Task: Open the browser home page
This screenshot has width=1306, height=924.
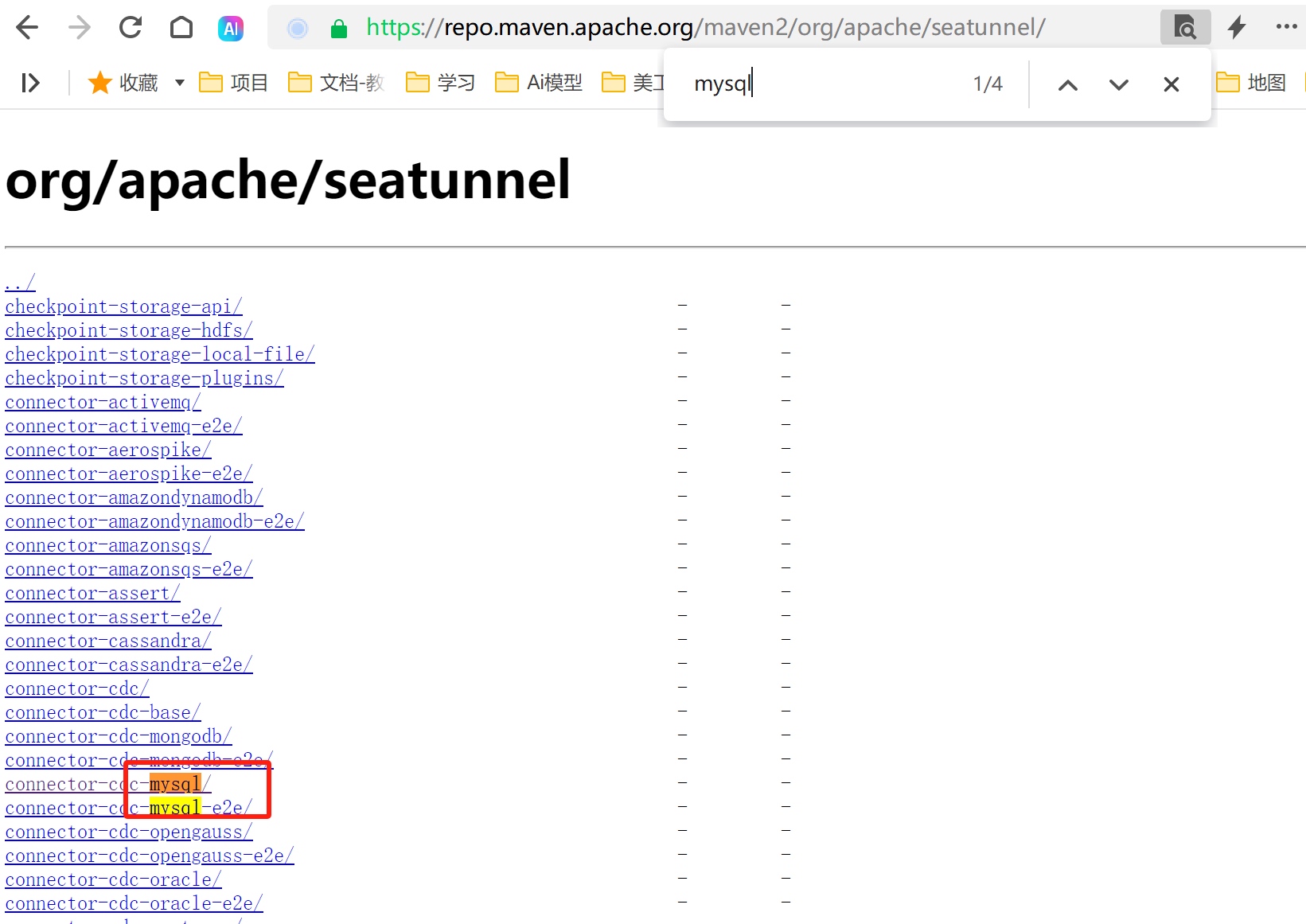Action: tap(181, 27)
